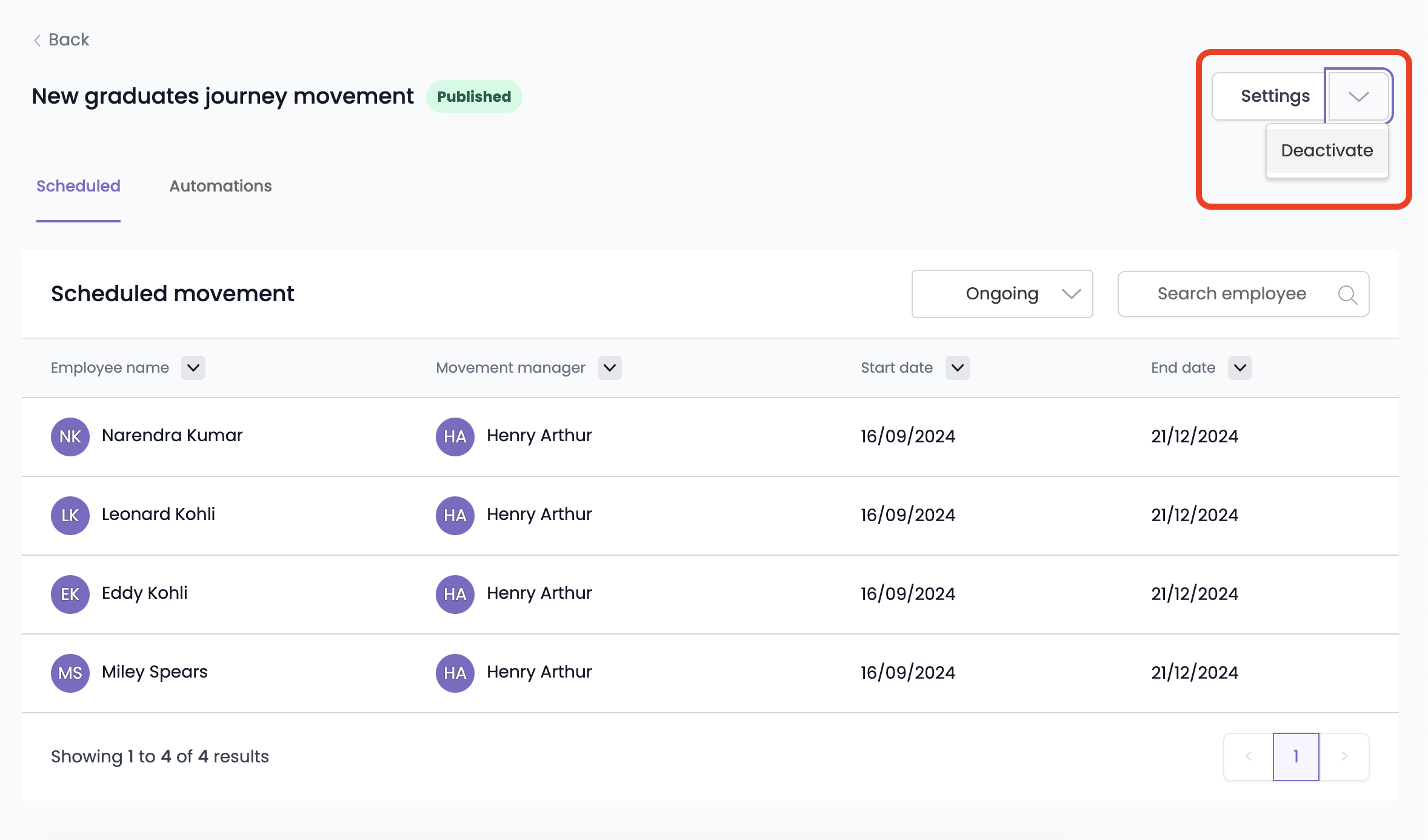Click Henry Arthur in Narendra Kumar's row
The height and width of the screenshot is (840, 1428).
539,436
